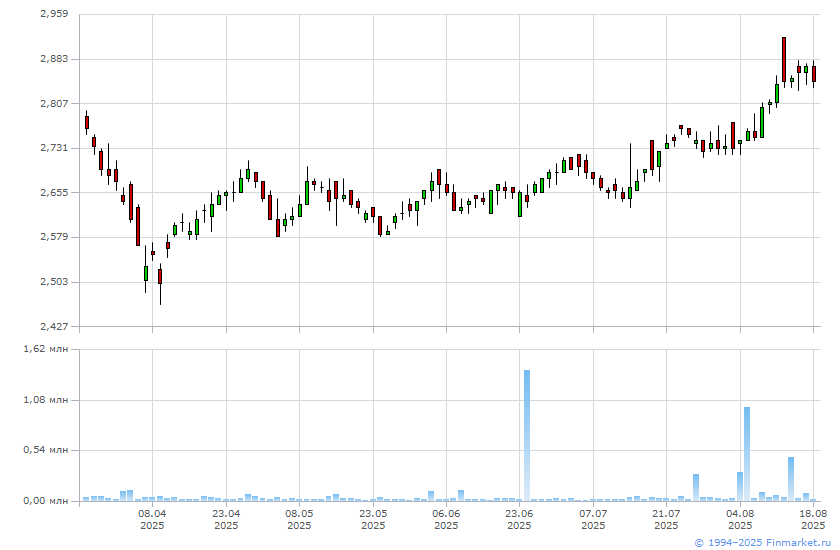Click the 2,503 price axis label
Screen dimensions: 840x550
54,281
